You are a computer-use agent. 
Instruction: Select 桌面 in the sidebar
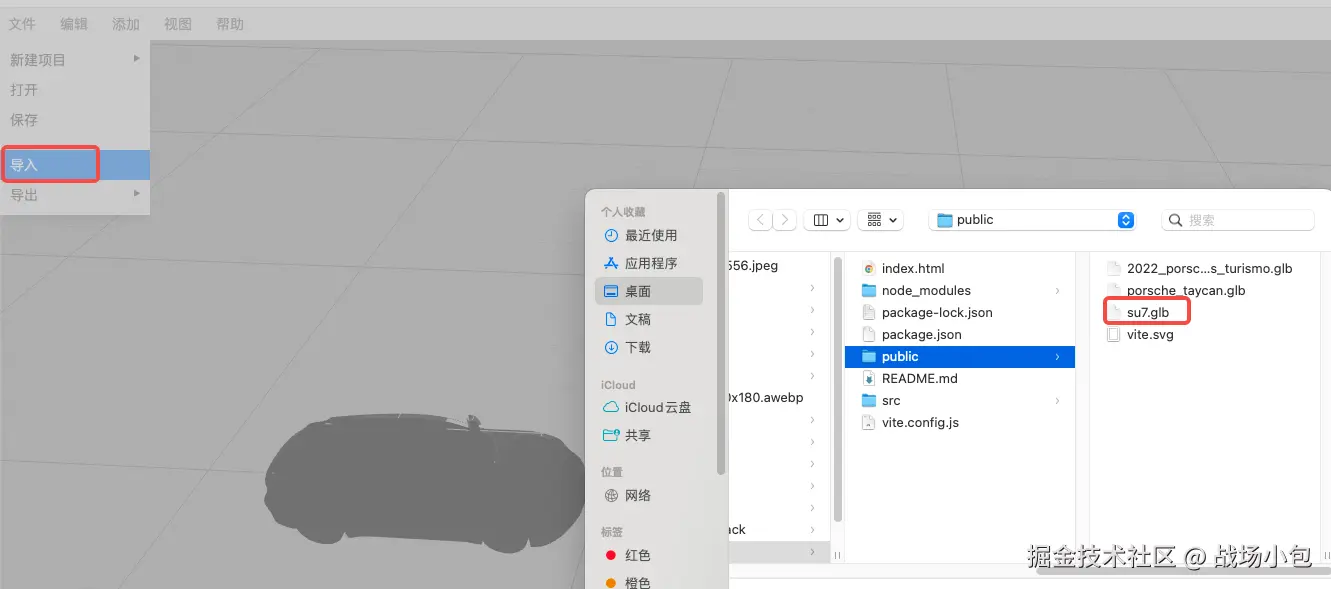point(649,291)
